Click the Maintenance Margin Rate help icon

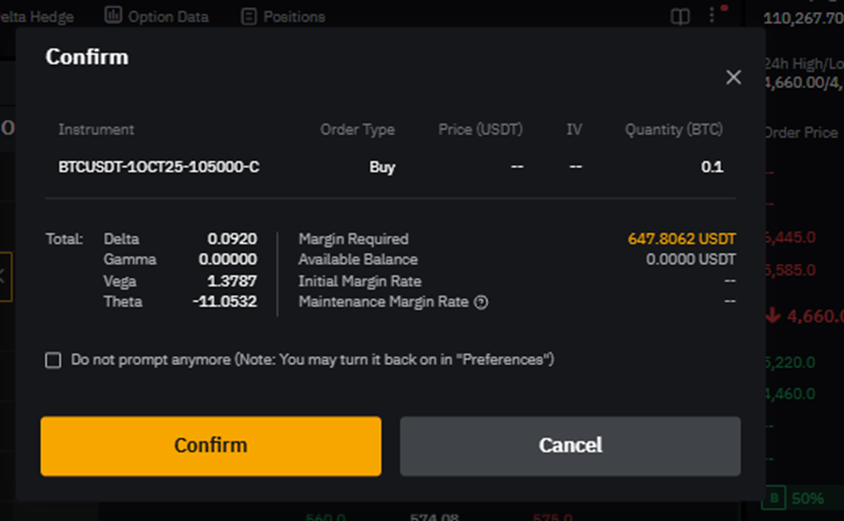(481, 302)
